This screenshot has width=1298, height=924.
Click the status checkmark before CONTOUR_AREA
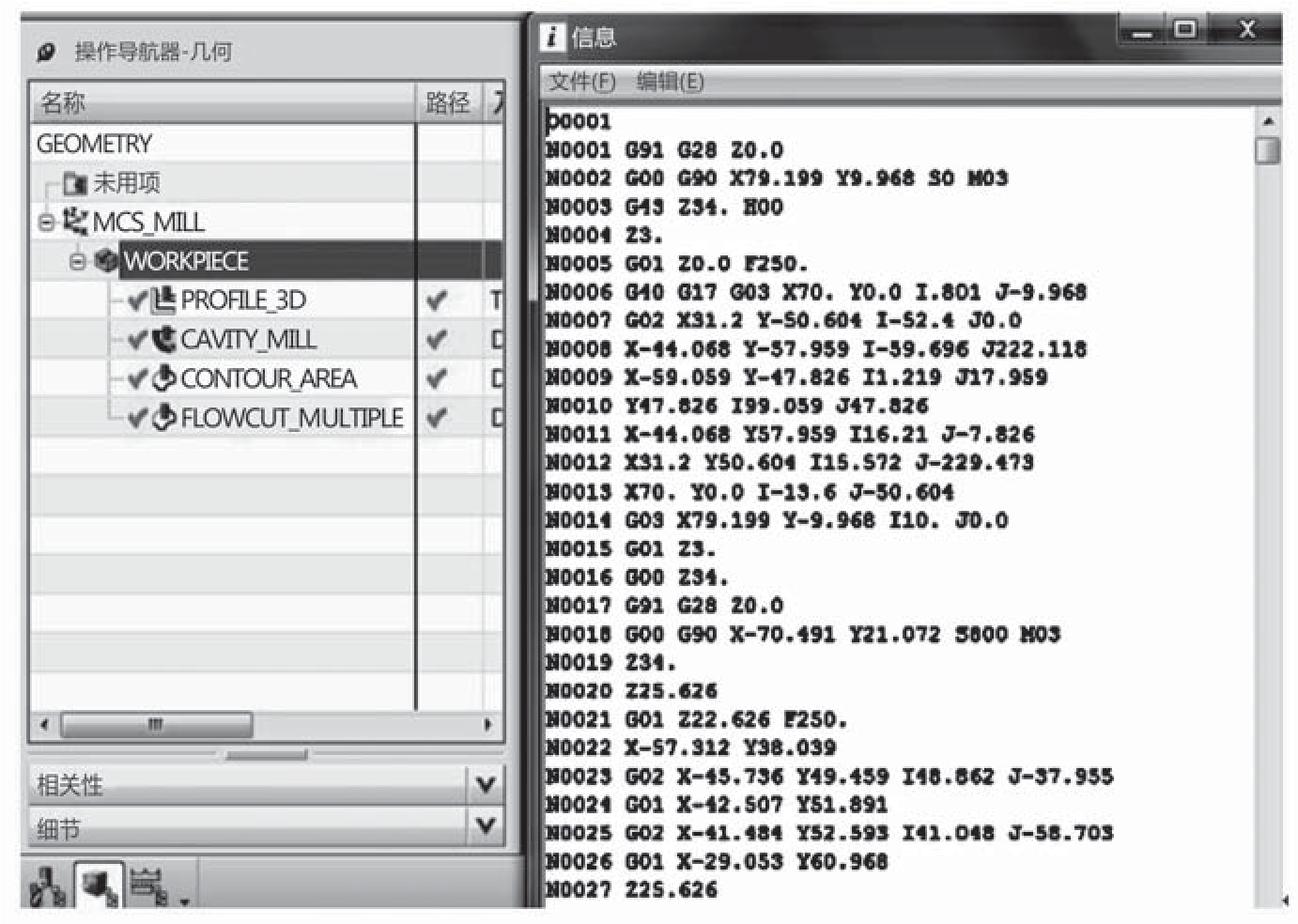coord(137,379)
